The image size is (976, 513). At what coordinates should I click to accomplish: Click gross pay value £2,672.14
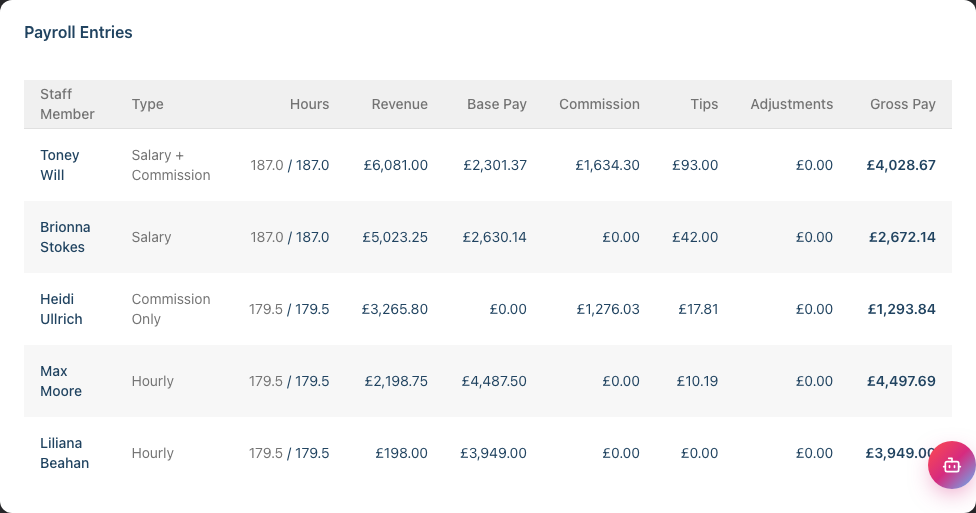[903, 237]
